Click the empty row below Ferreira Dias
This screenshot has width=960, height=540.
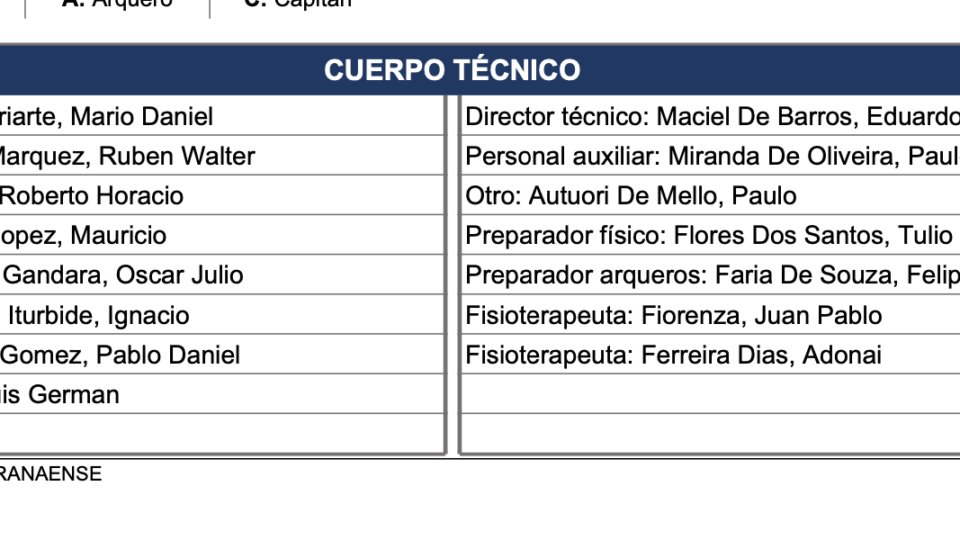click(711, 394)
